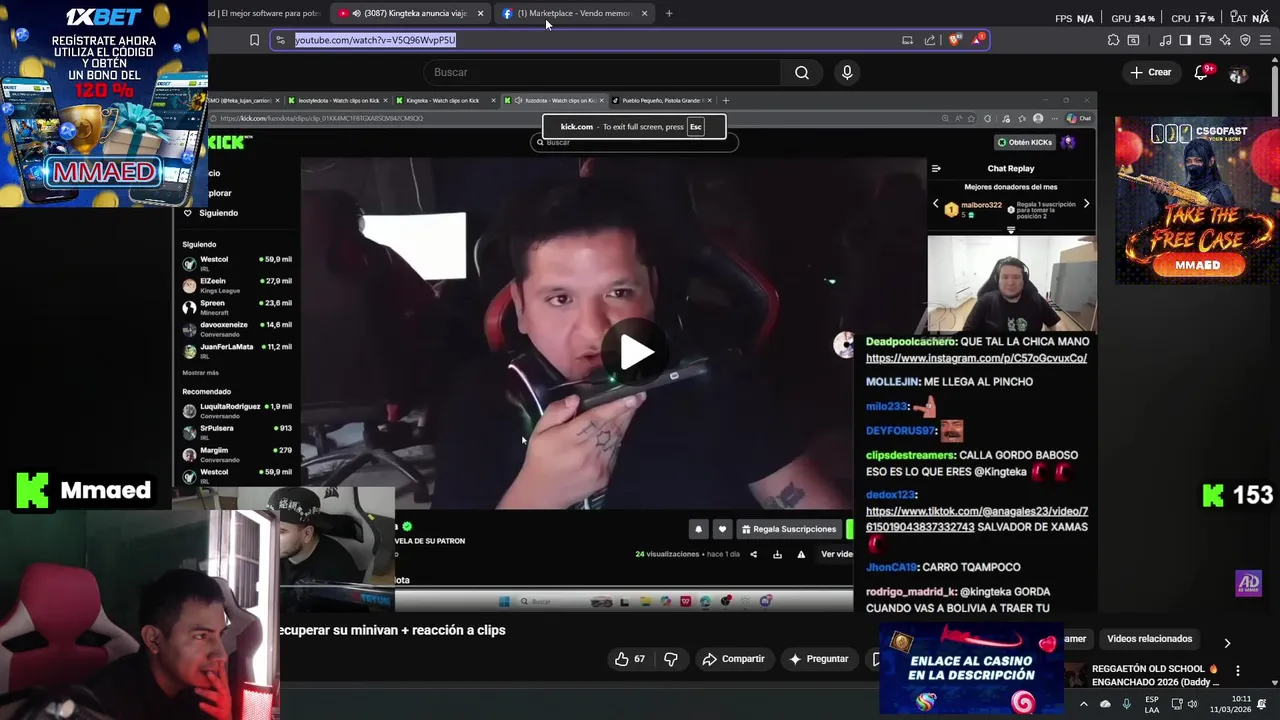Open the browser hamburger menu

[1265, 40]
